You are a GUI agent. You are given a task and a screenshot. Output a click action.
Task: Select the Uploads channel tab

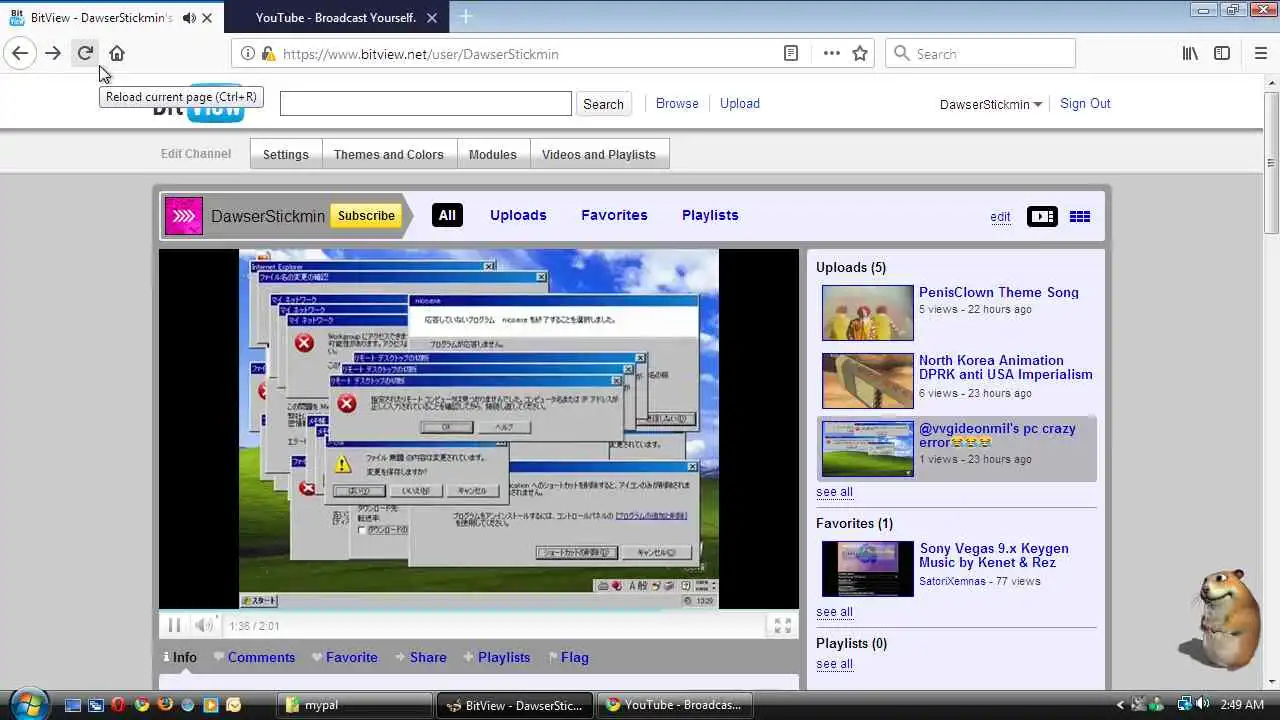pos(518,215)
